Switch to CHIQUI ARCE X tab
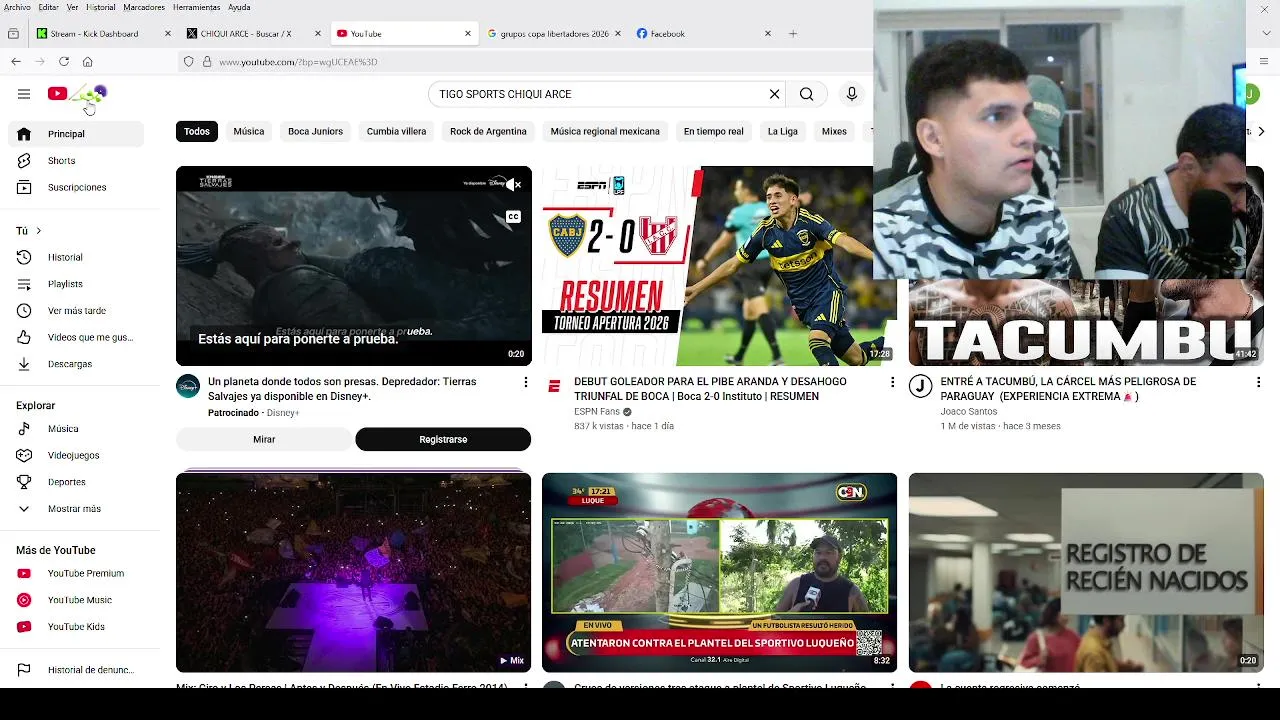Image resolution: width=1280 pixels, height=720 pixels. pyautogui.click(x=254, y=34)
